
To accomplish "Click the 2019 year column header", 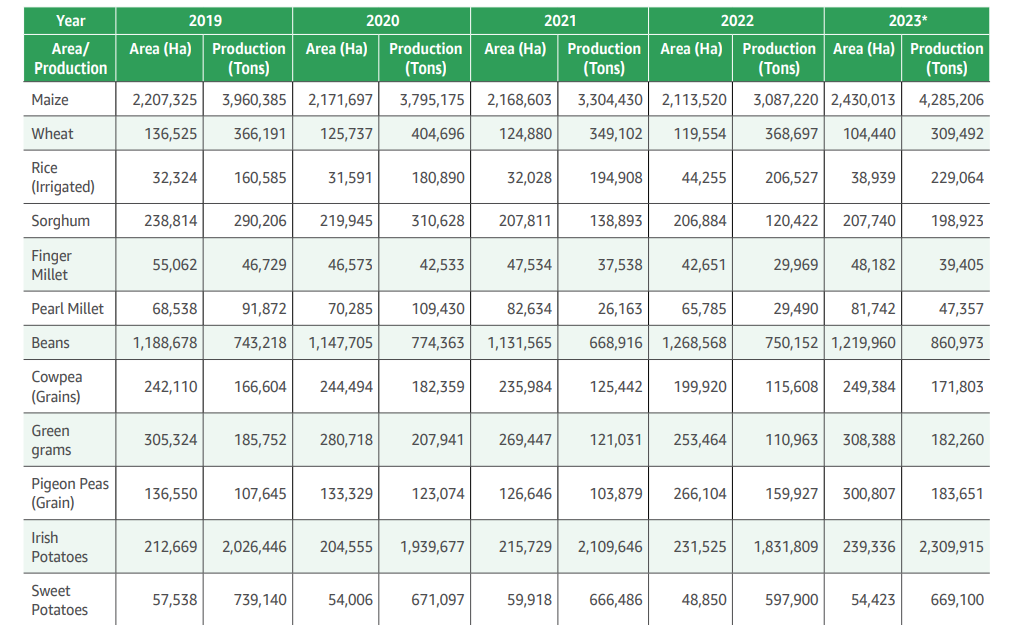I will (204, 20).
